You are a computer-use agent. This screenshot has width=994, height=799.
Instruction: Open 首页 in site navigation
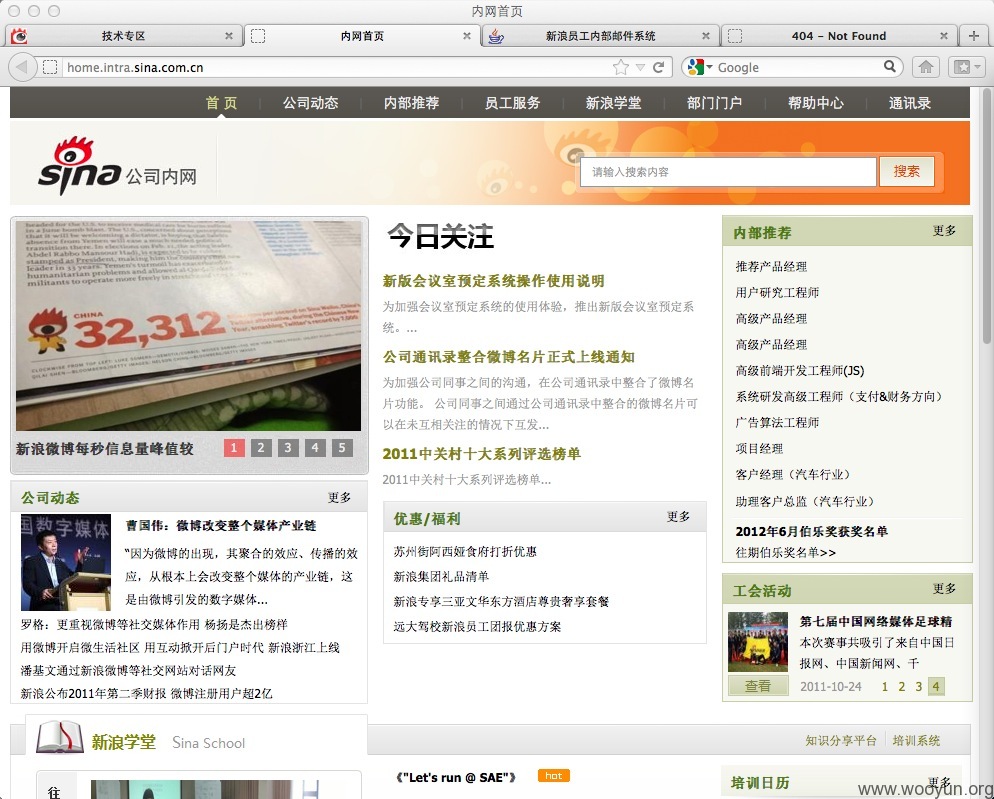[x=221, y=103]
